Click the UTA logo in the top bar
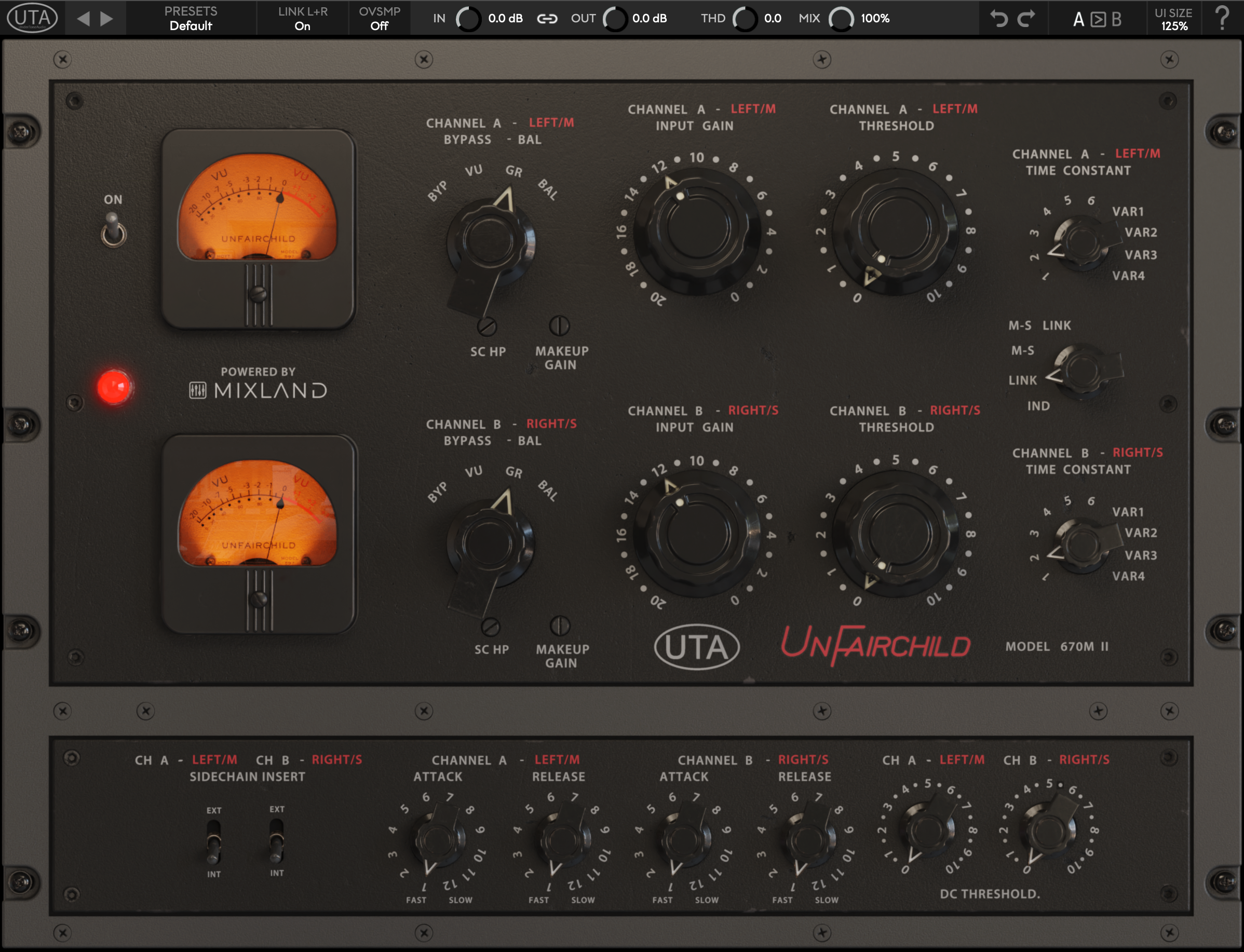The width and height of the screenshot is (1244, 952). pyautogui.click(x=32, y=18)
